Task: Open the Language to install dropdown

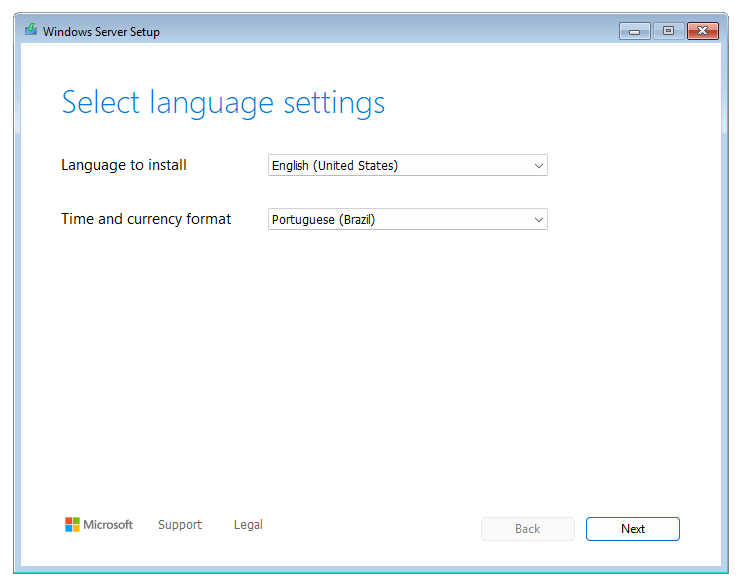Action: [x=407, y=166]
